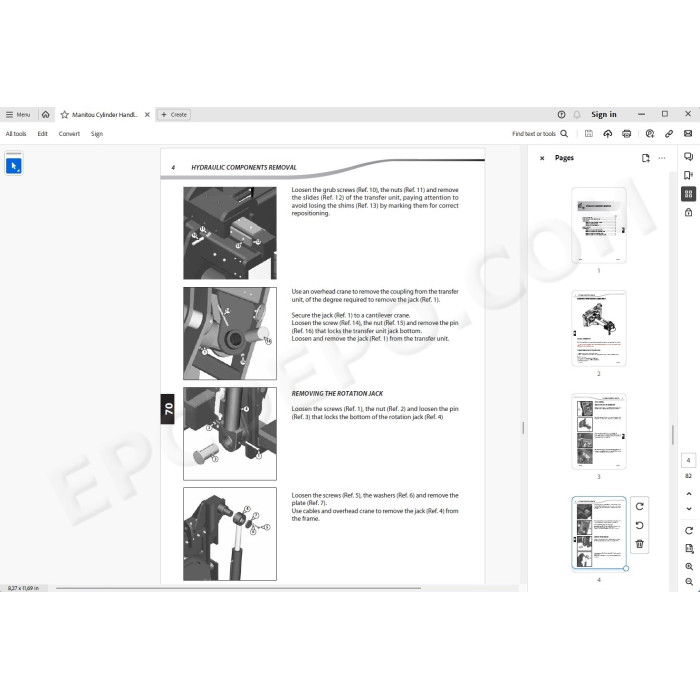Viewport: 700px width, 700px height.
Task: Zoom out with magnifier minus icon
Action: click(x=689, y=582)
